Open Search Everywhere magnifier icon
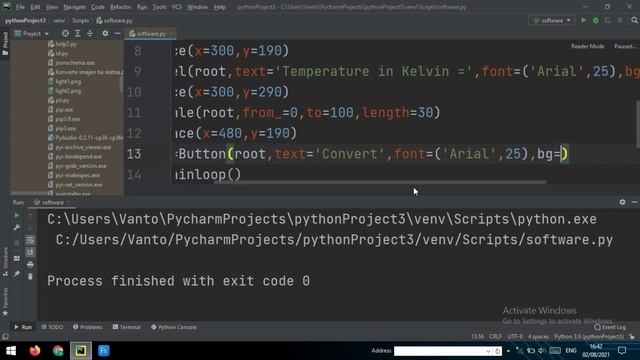The image size is (640, 360). click(x=634, y=20)
